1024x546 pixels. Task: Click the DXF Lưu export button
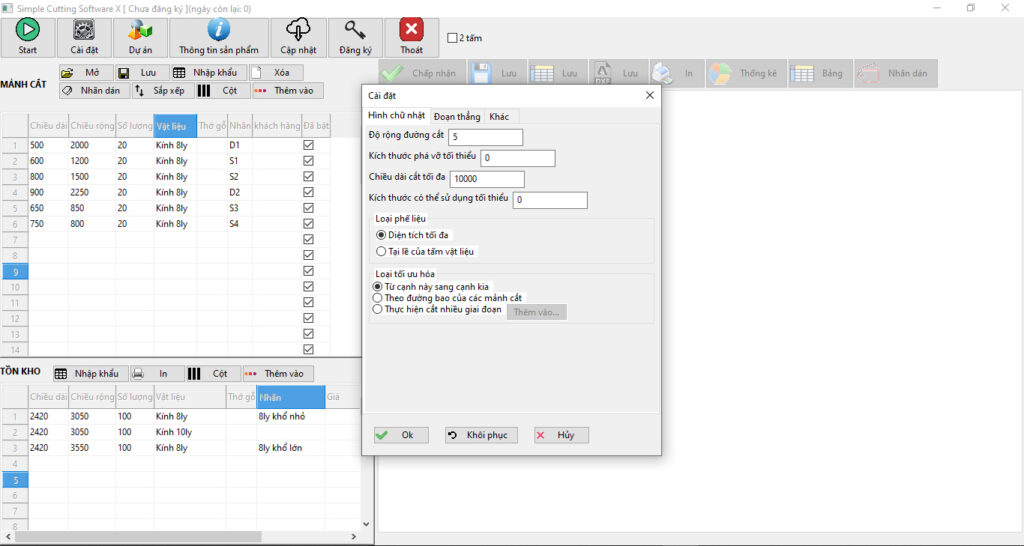click(x=617, y=73)
